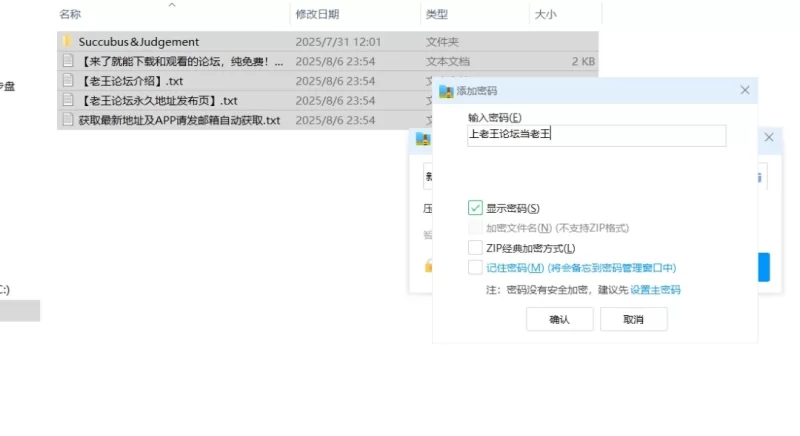
Task: Close the 添加密码 dialog
Action: point(745,90)
